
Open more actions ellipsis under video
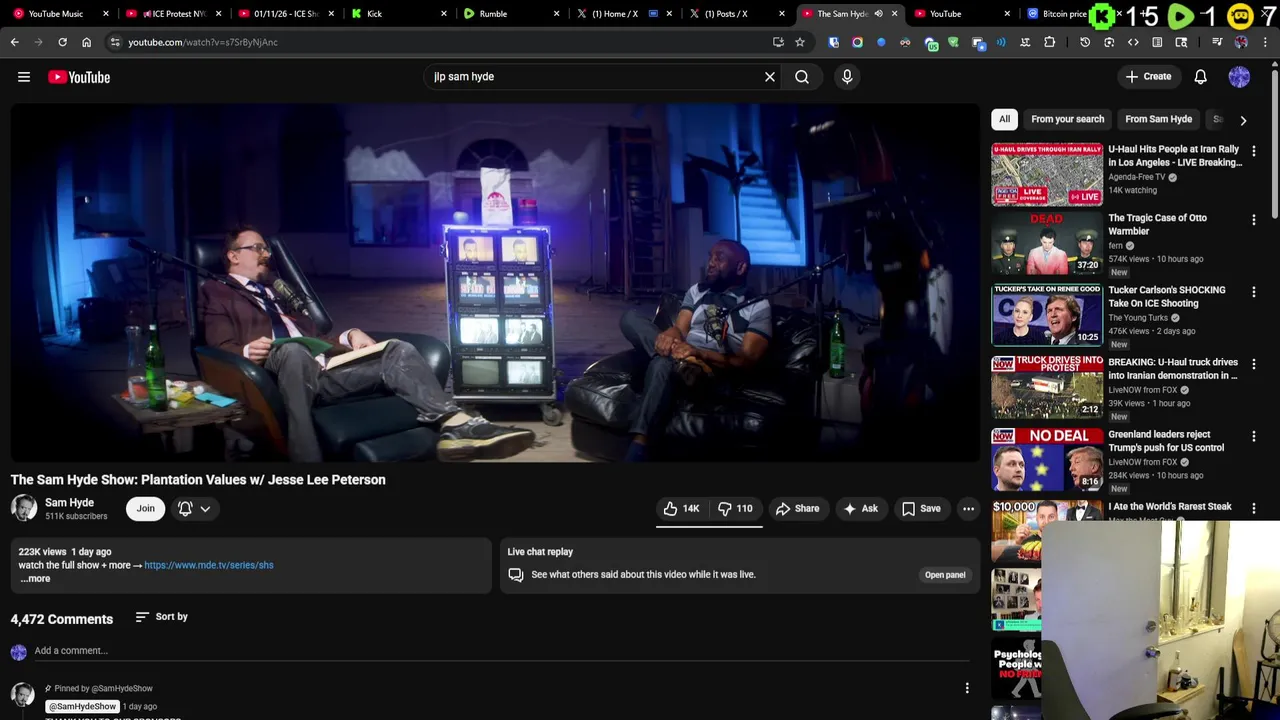pyautogui.click(x=968, y=509)
